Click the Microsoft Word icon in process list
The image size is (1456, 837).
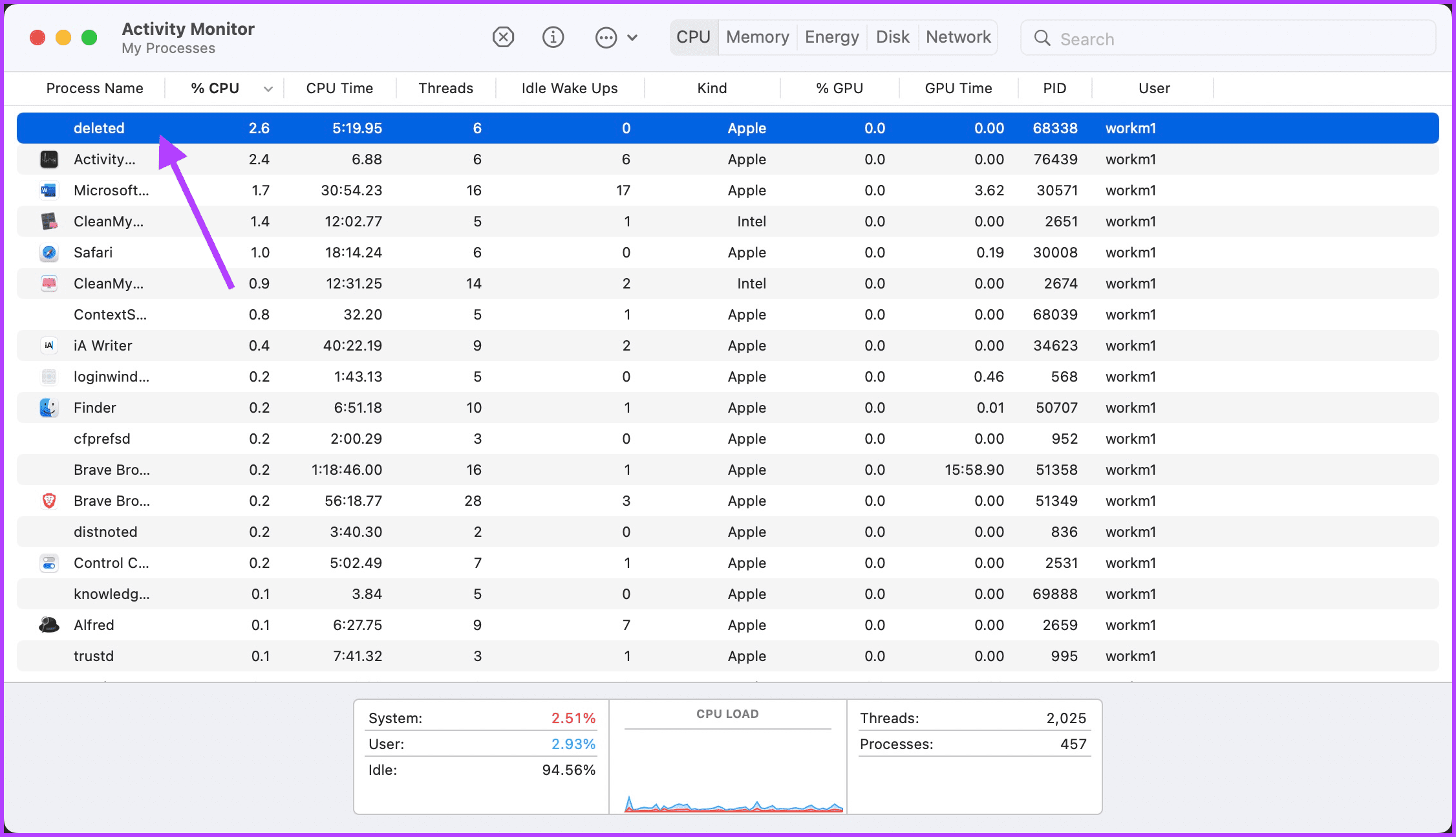(x=49, y=190)
